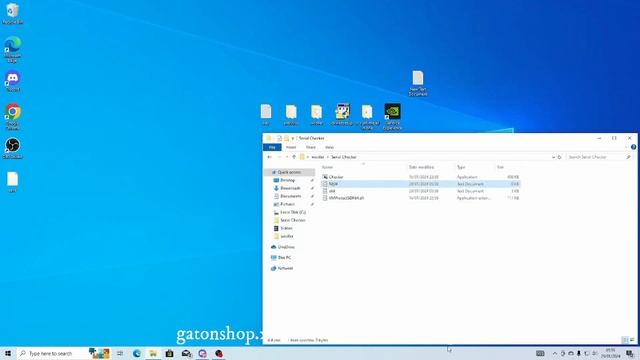Click woofer in address breadcrumb

(318, 157)
